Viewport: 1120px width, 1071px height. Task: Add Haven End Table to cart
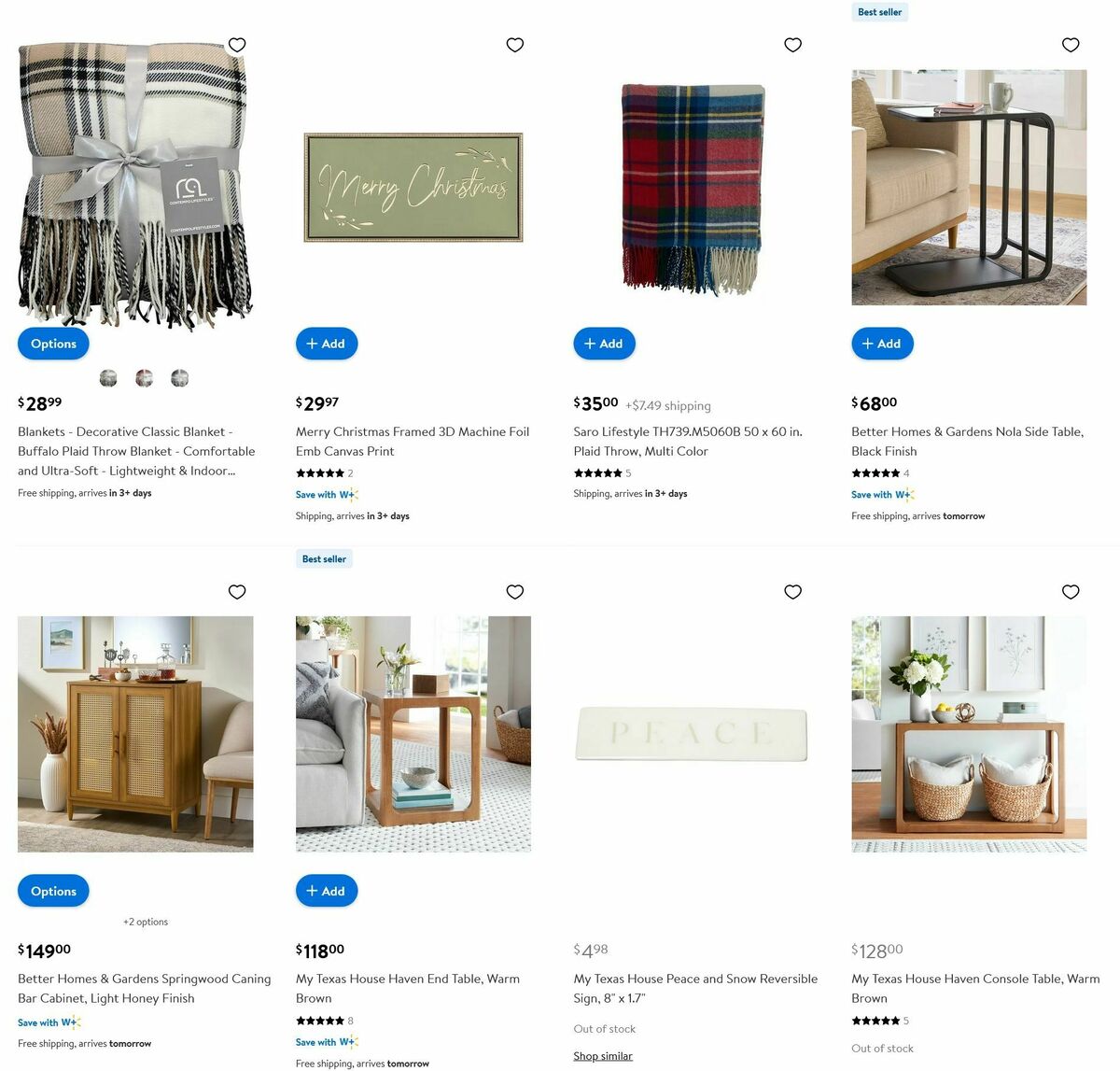327,891
